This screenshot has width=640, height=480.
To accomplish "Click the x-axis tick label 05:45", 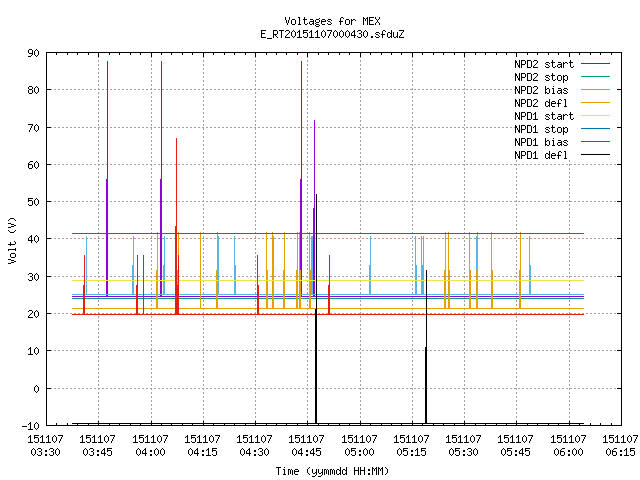I will point(516,452).
